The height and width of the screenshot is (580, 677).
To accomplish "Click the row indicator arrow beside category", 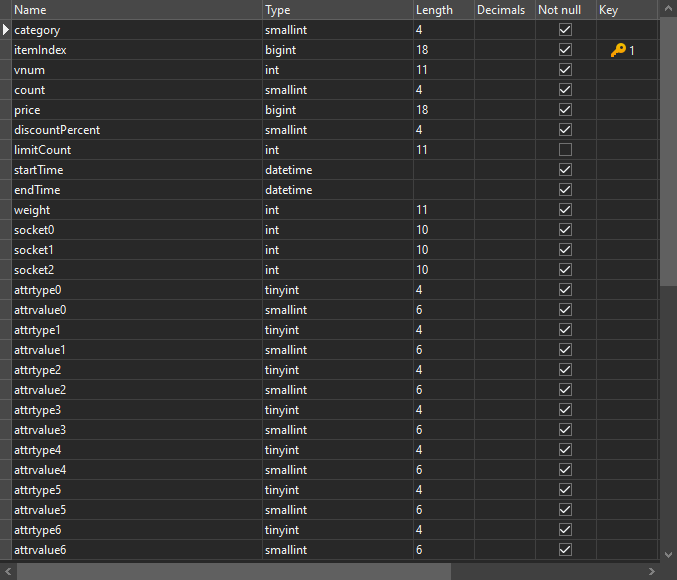I will click(x=6, y=30).
